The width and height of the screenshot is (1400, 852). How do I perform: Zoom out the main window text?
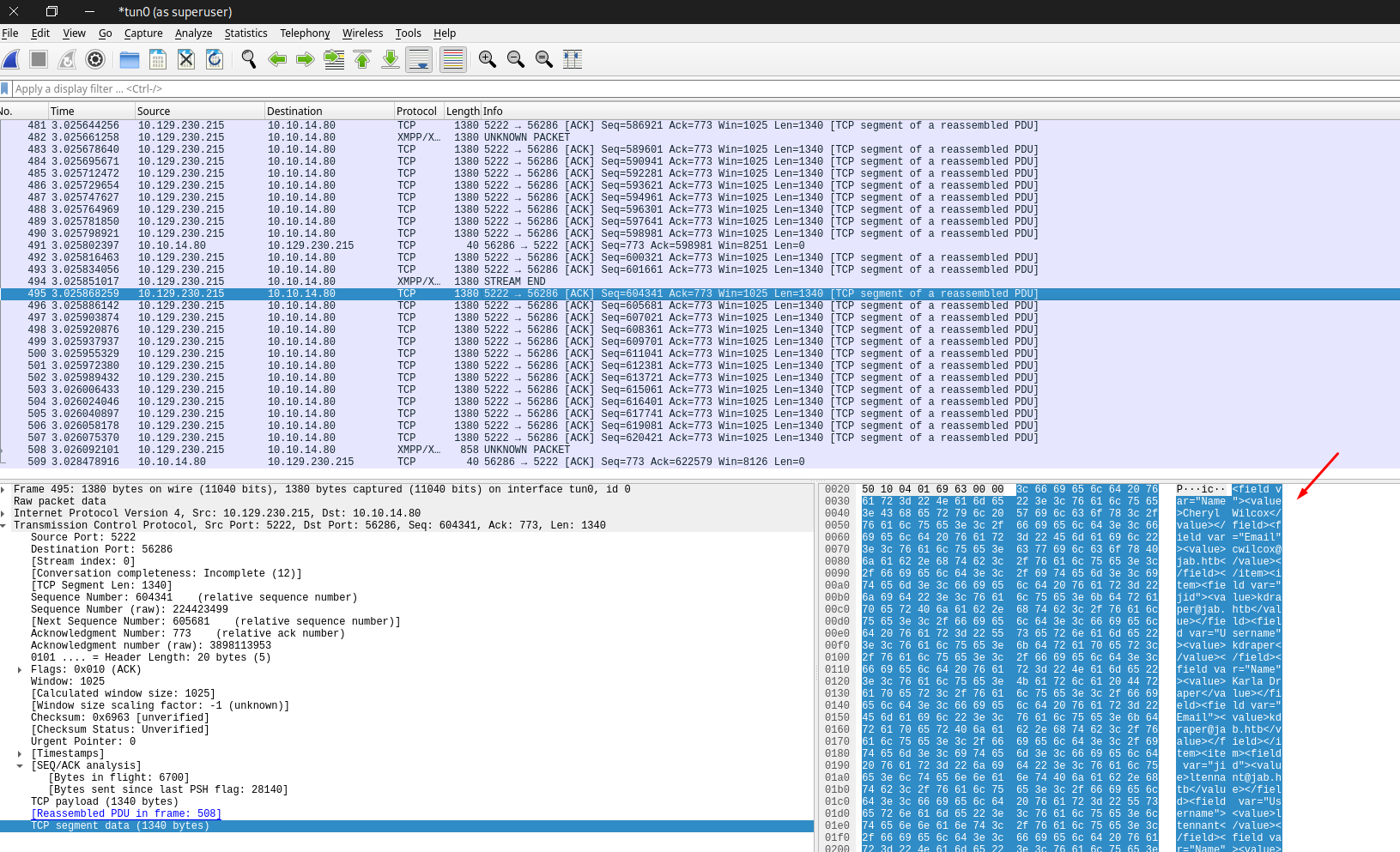[516, 59]
